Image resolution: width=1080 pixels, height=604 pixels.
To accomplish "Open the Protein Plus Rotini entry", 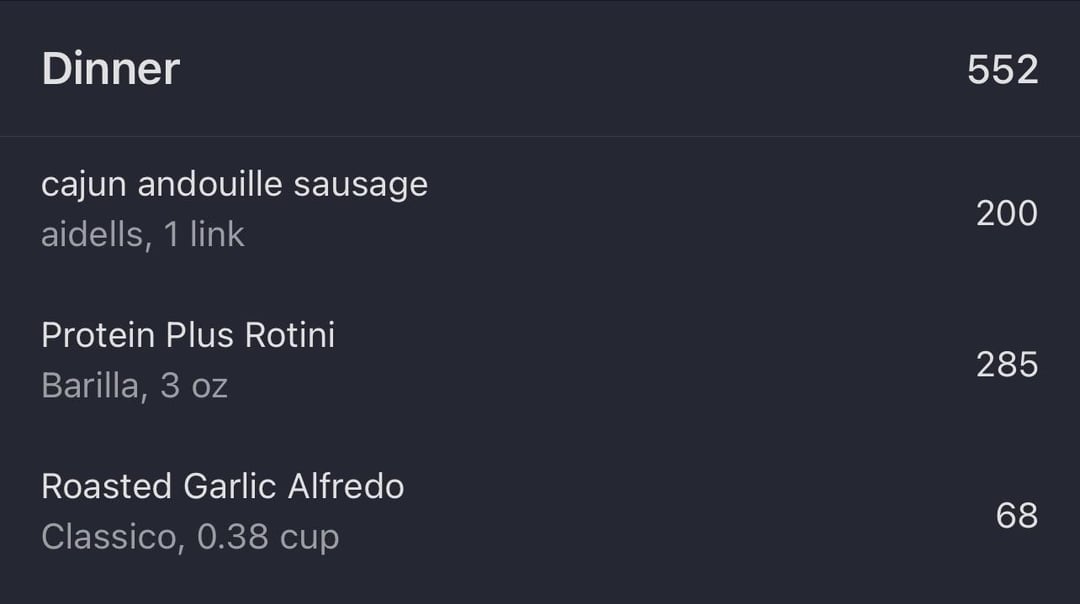I will point(540,362).
